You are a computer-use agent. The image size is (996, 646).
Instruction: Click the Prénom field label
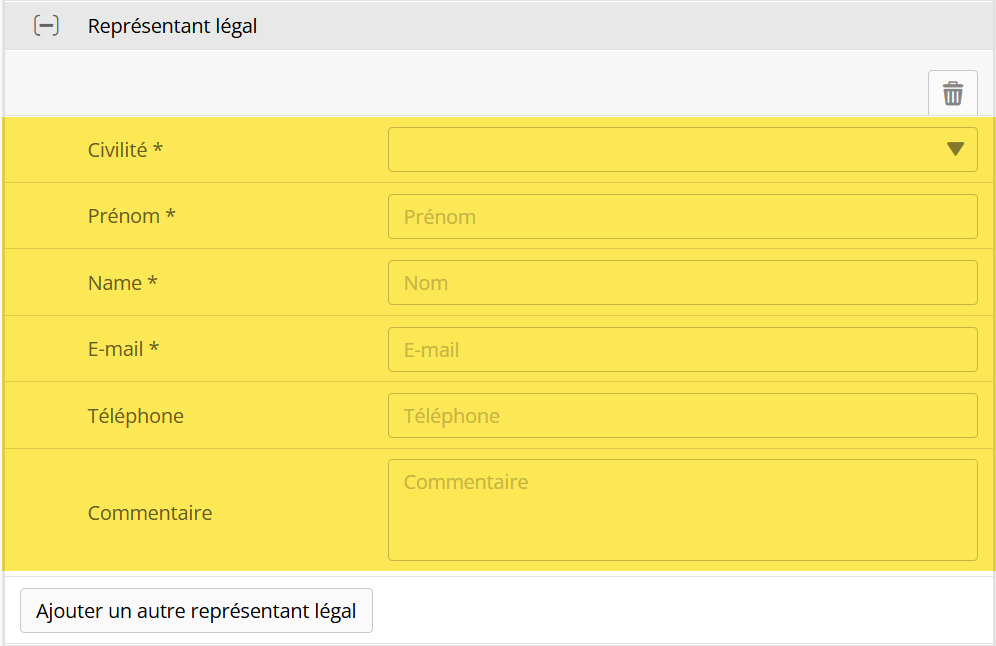click(x=124, y=216)
